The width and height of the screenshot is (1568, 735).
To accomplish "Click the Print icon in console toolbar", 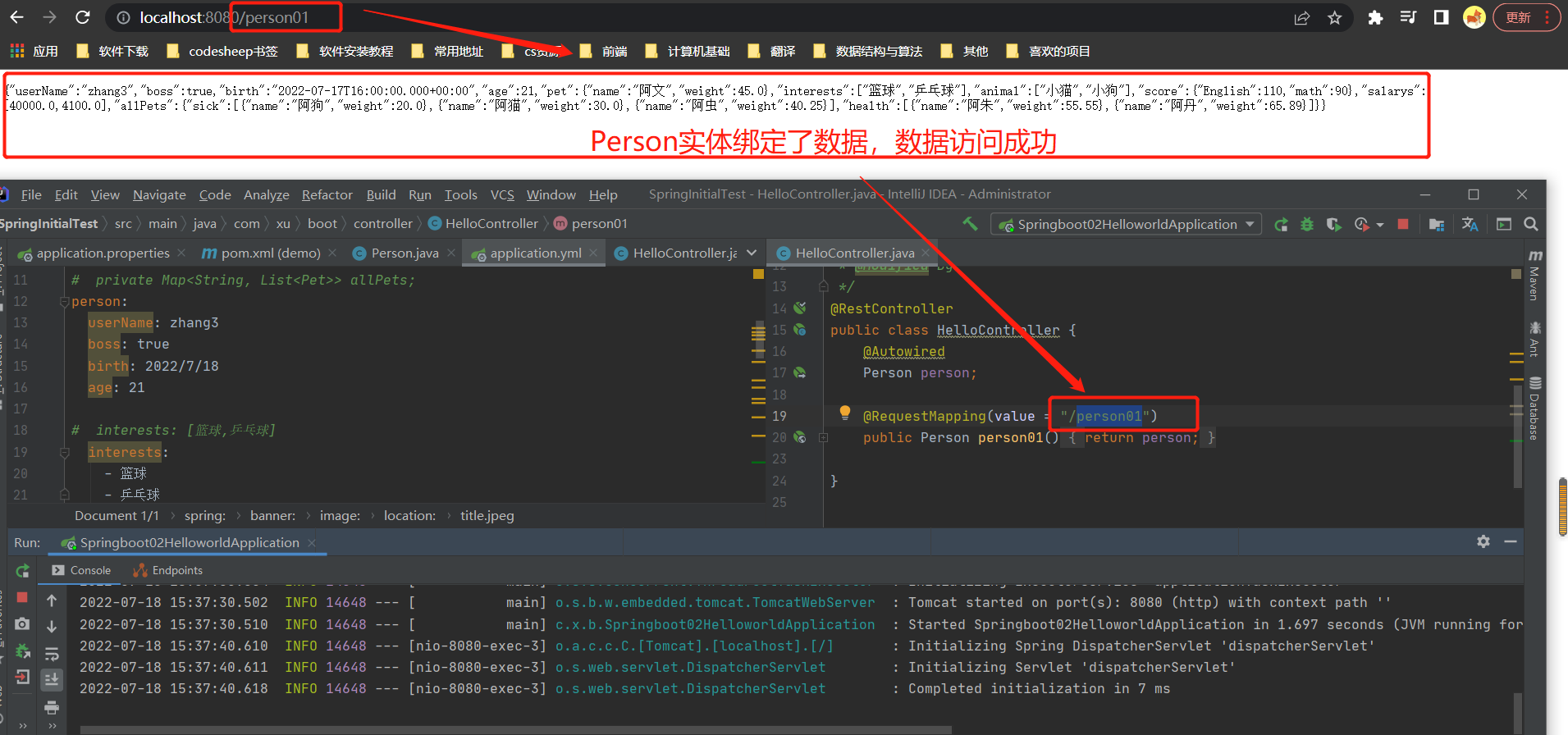I will click(52, 707).
